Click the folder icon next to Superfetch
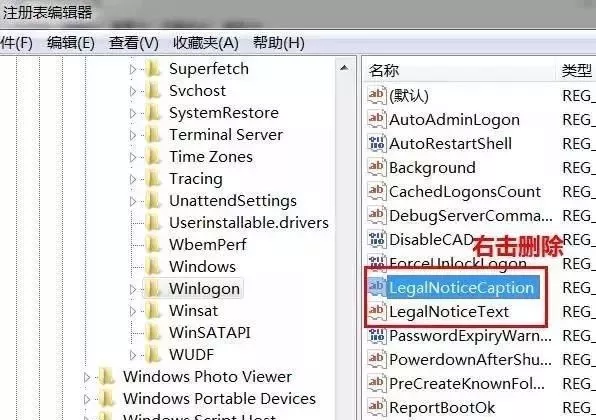This screenshot has height=420, width=596. pyautogui.click(x=154, y=69)
